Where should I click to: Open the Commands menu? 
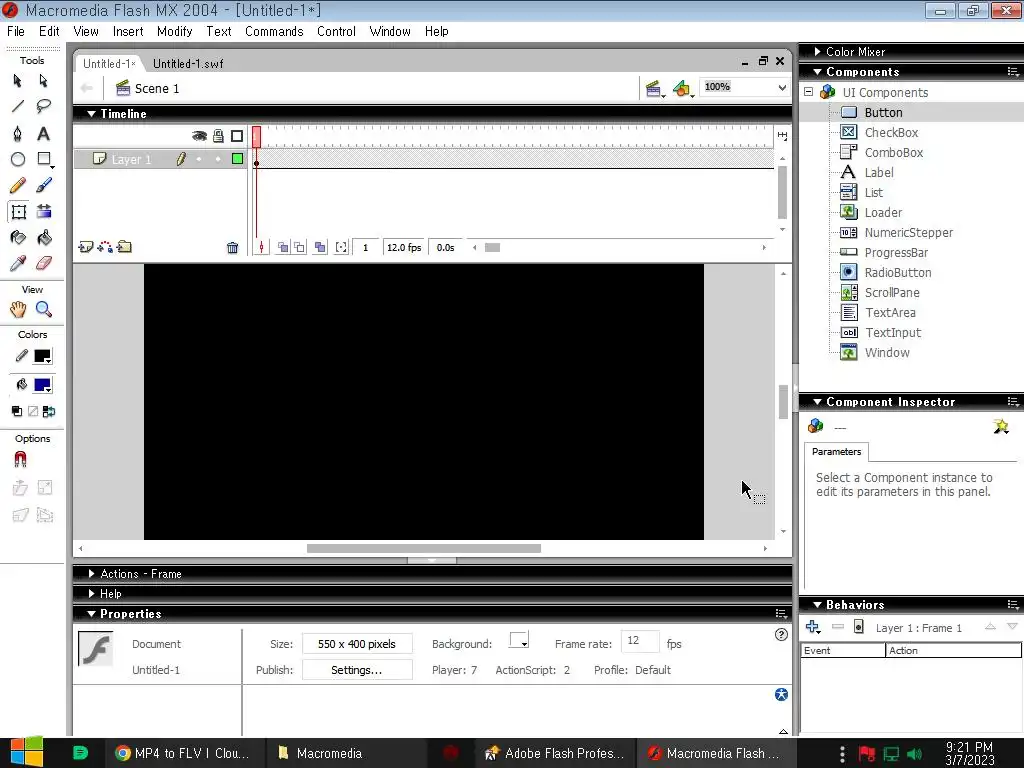pyautogui.click(x=274, y=31)
